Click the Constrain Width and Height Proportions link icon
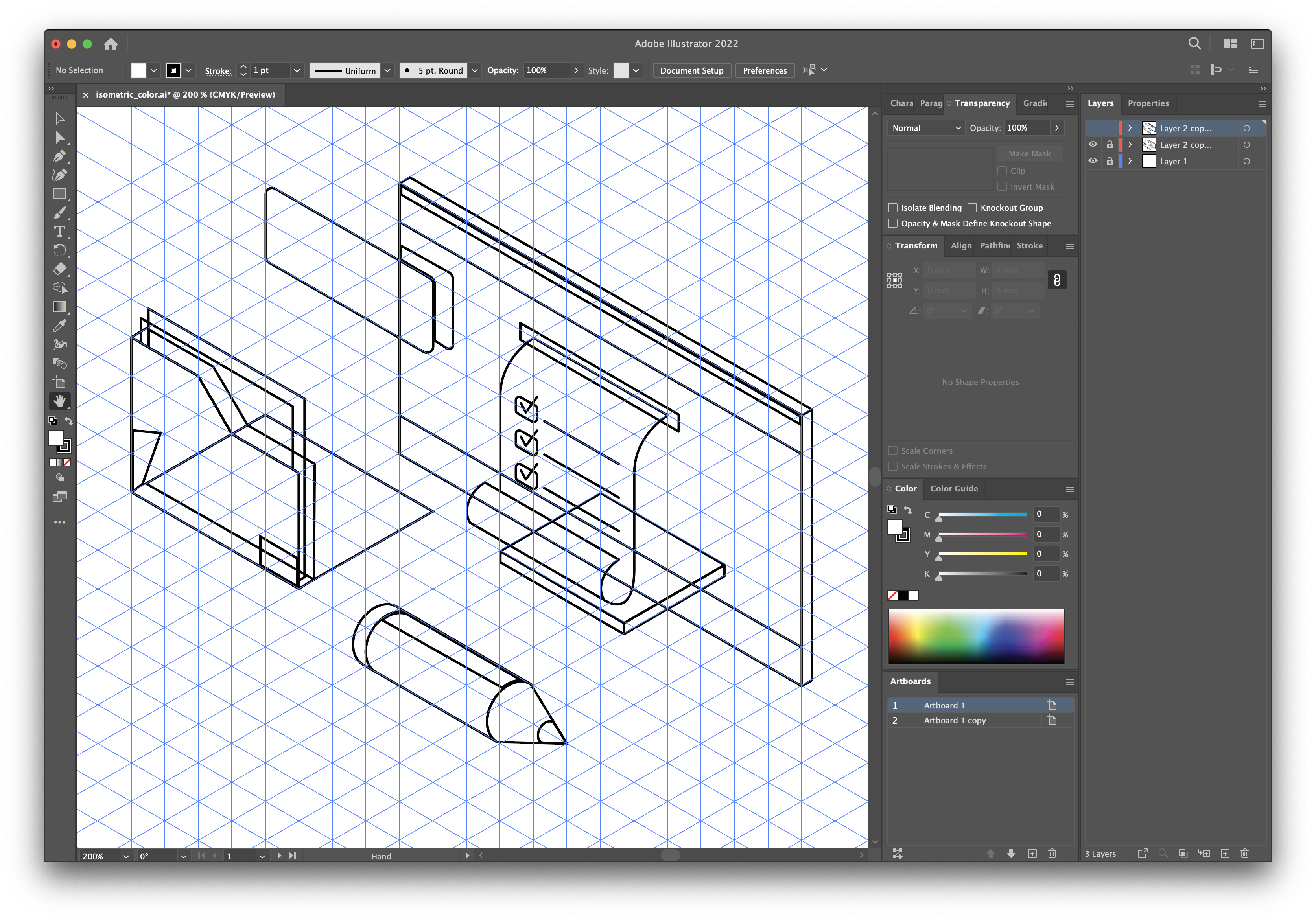This screenshot has width=1316, height=920. [x=1057, y=280]
